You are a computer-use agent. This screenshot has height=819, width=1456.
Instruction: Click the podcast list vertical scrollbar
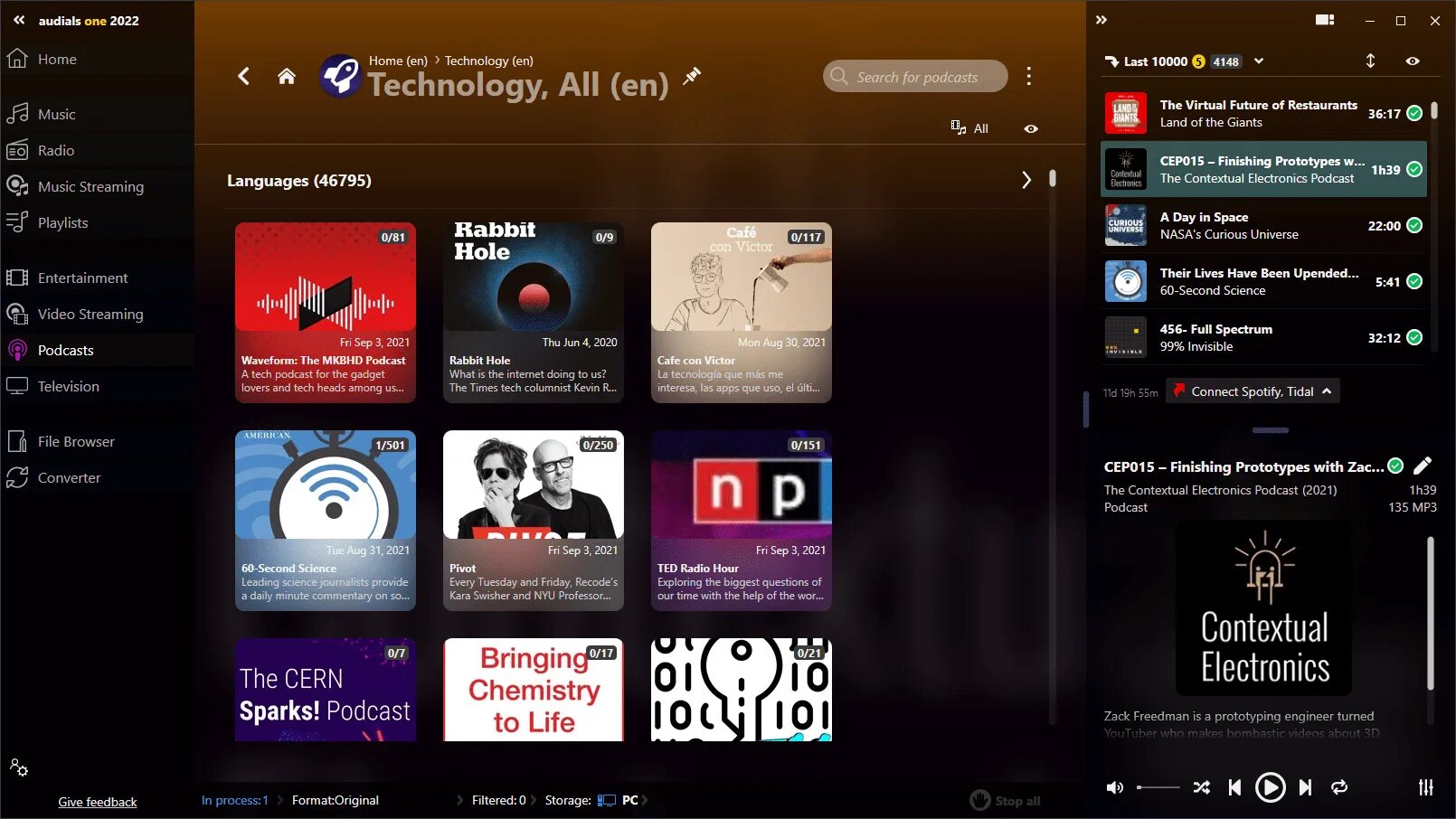(1053, 178)
